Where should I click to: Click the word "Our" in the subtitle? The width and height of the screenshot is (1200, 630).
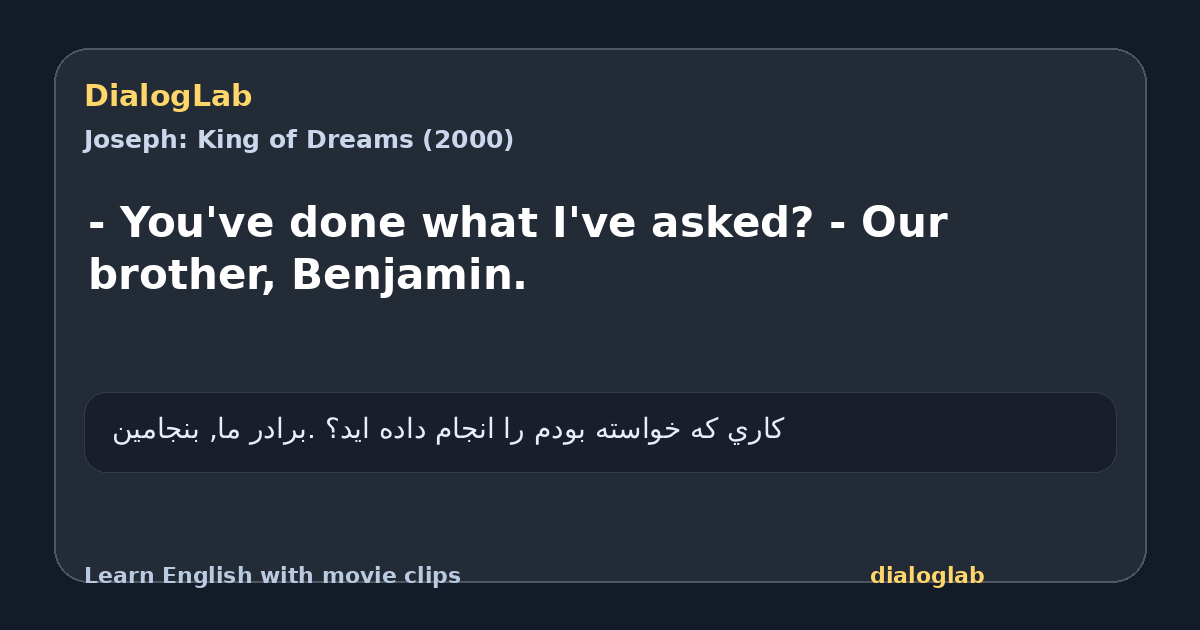[x=904, y=223]
